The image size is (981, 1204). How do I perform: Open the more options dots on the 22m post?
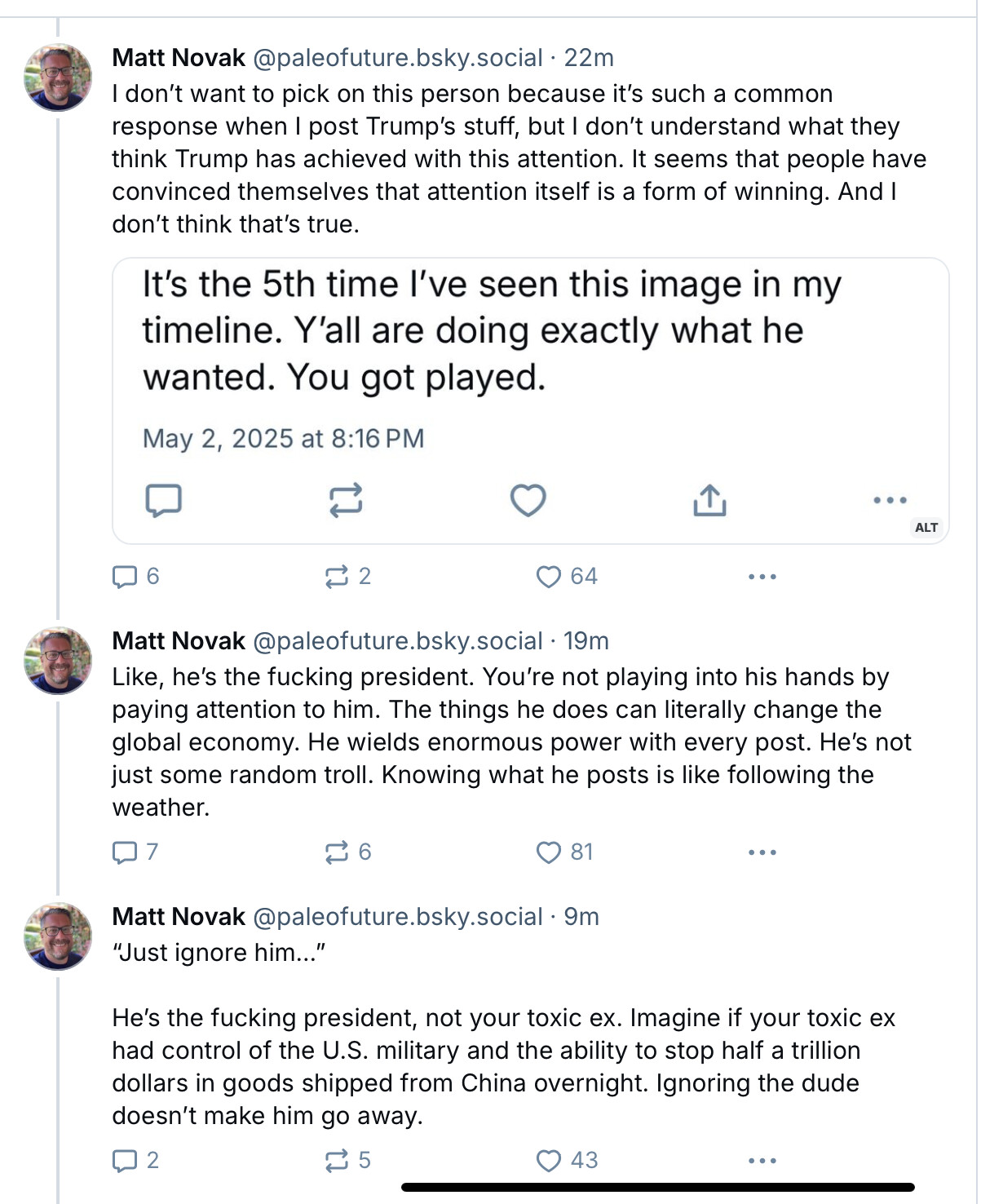(762, 577)
